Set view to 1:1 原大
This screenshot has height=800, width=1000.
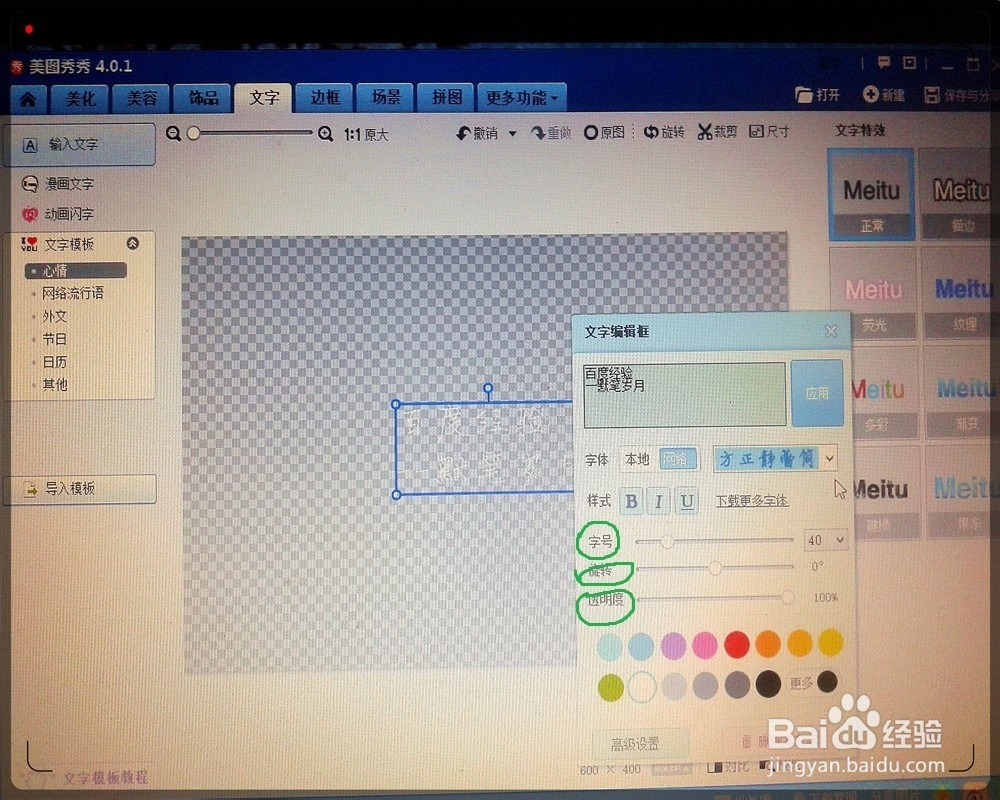click(x=366, y=135)
